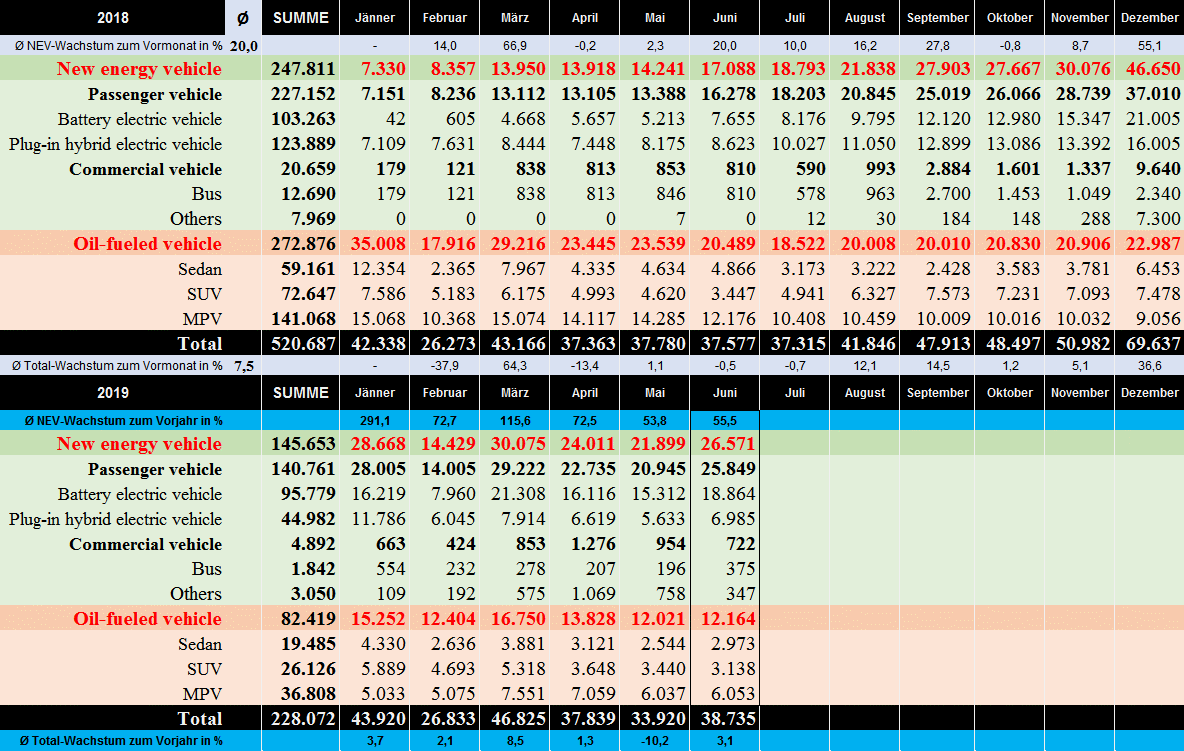Select the 2018 grand total 520.687
The height and width of the screenshot is (751, 1184).
pos(303,343)
